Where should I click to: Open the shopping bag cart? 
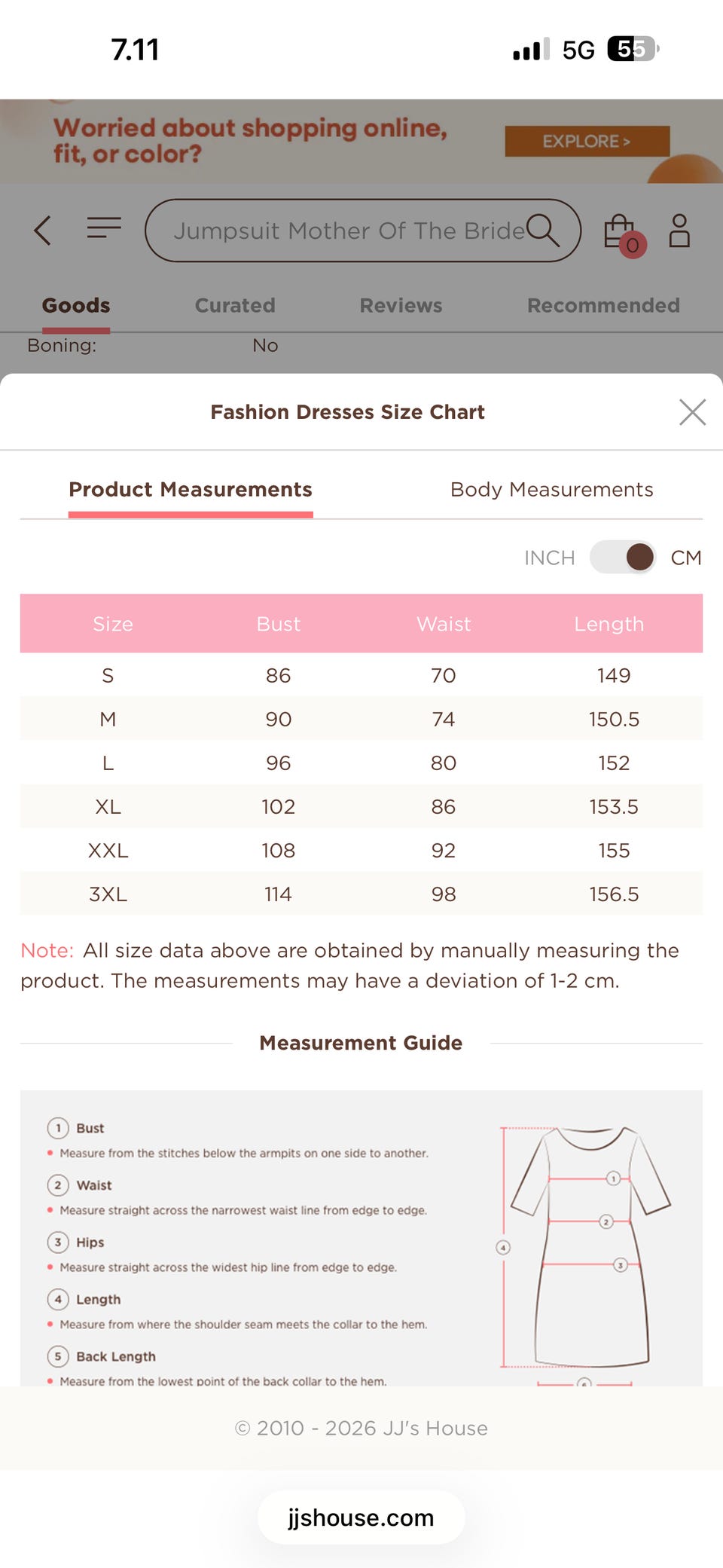coord(621,233)
